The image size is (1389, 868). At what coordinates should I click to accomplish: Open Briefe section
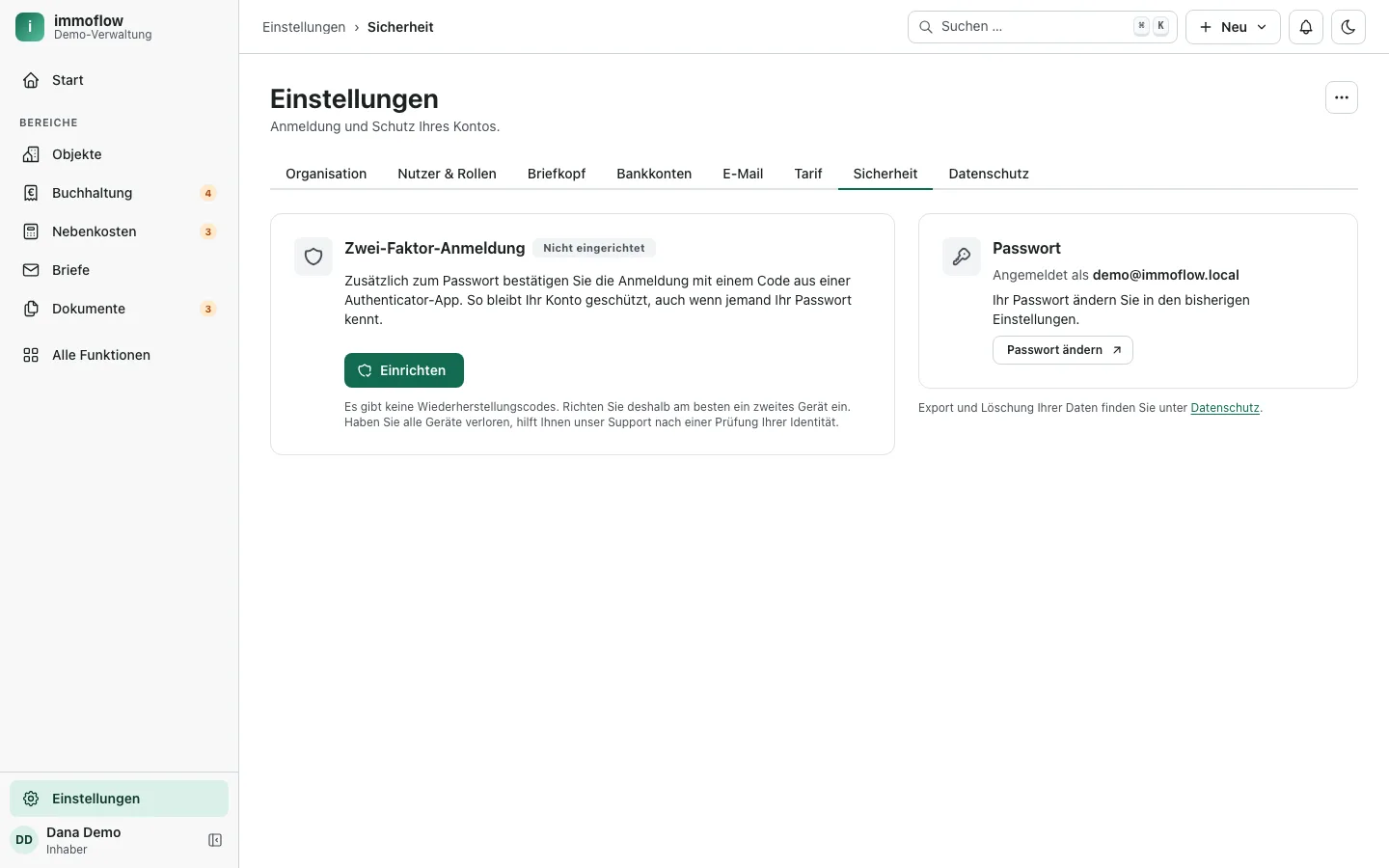[119, 270]
